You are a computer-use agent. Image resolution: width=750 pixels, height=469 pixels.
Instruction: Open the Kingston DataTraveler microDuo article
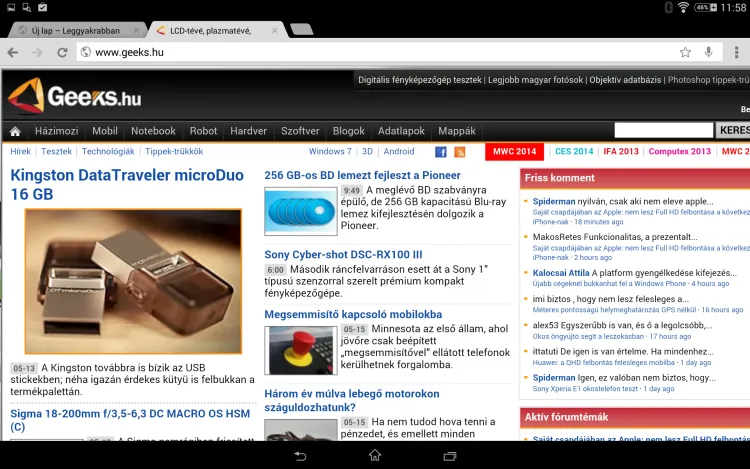coord(127,185)
